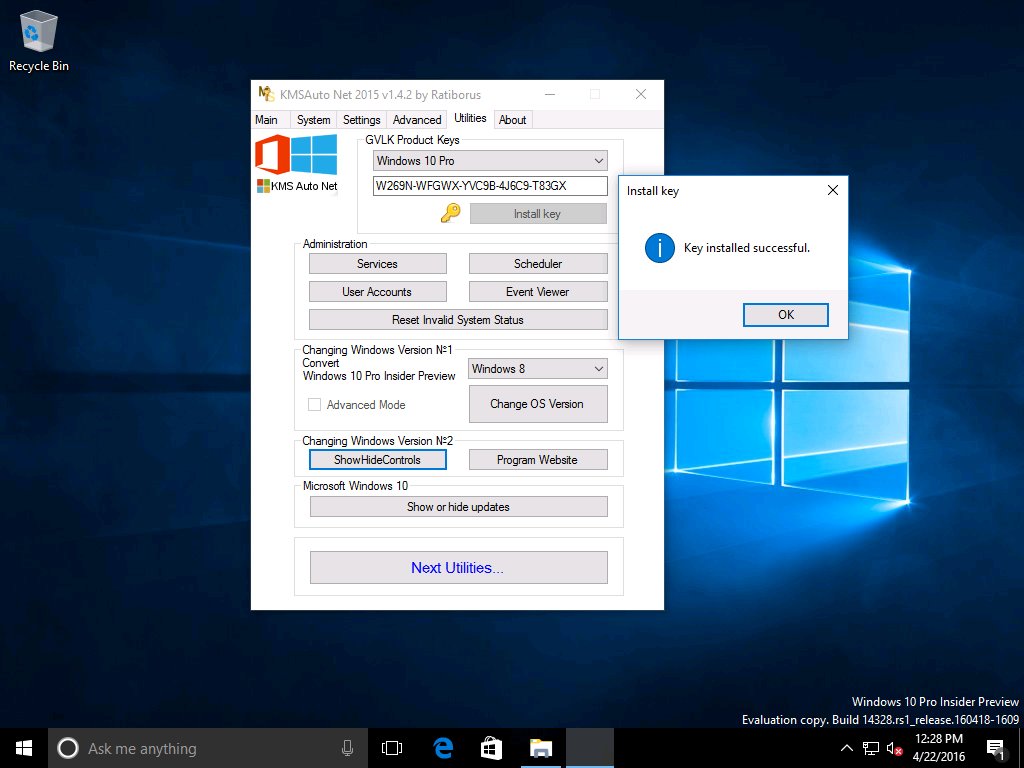Image resolution: width=1024 pixels, height=768 pixels.
Task: Click the blue information icon in dialog
Action: point(660,248)
